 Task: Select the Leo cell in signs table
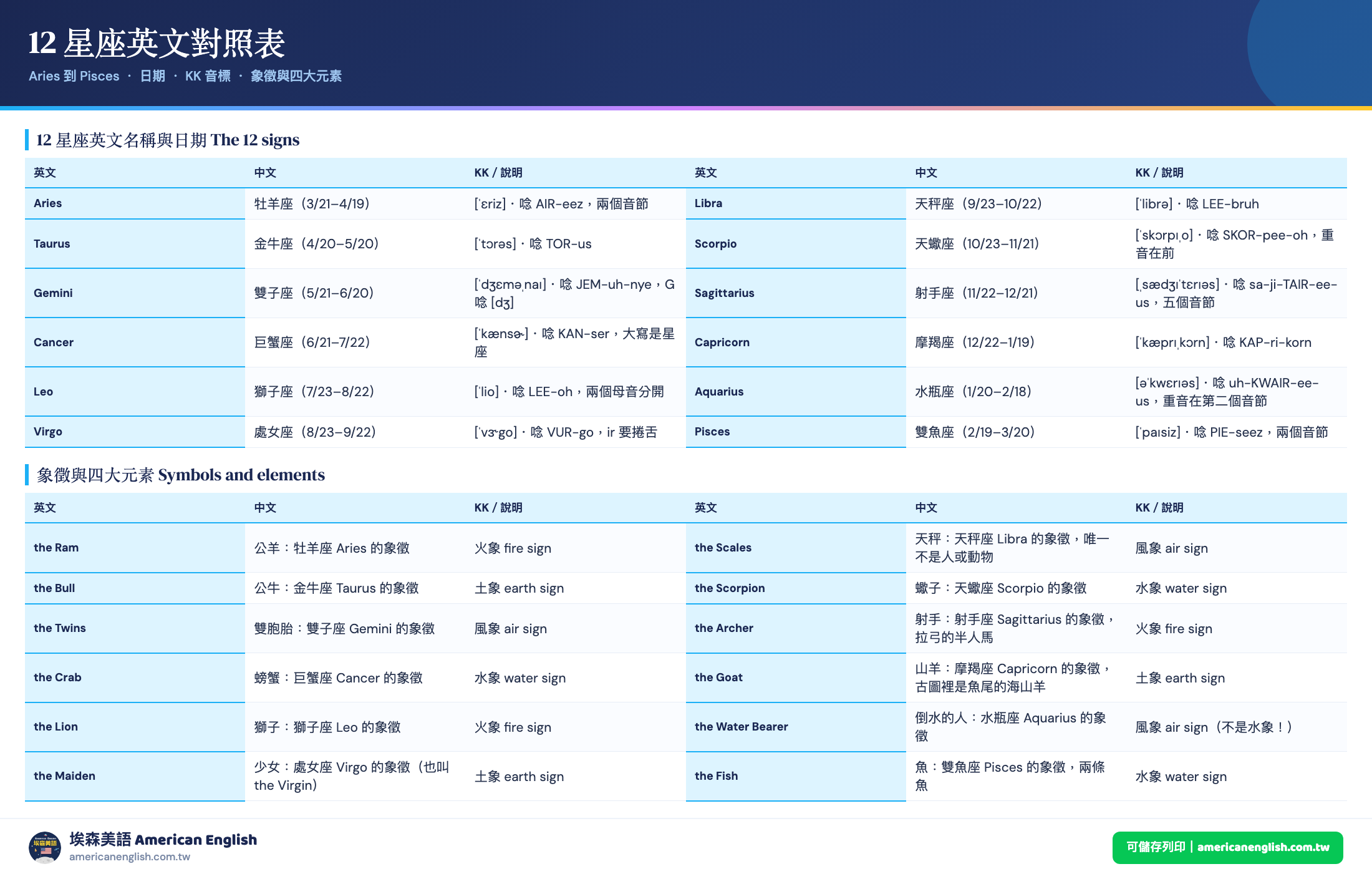(135, 392)
